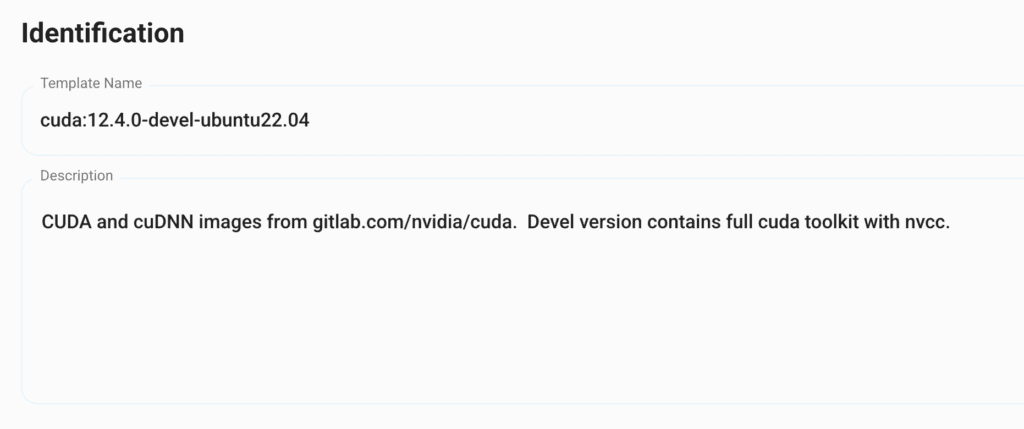
Task: Focus the Description text area
Action: (x=522, y=291)
